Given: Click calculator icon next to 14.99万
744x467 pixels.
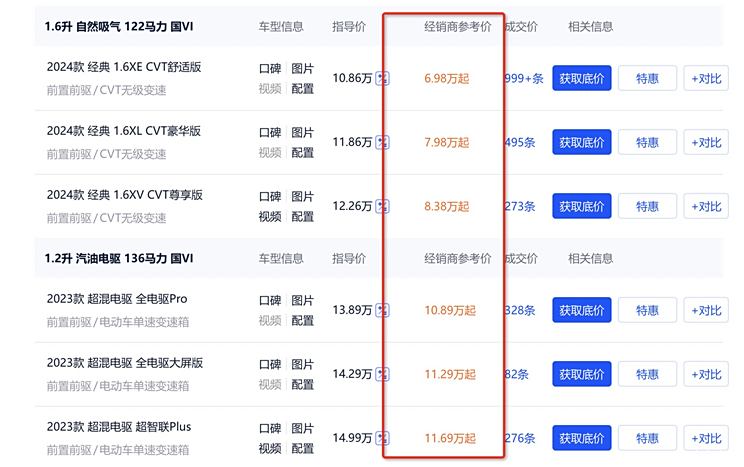Looking at the screenshot, I should [382, 438].
